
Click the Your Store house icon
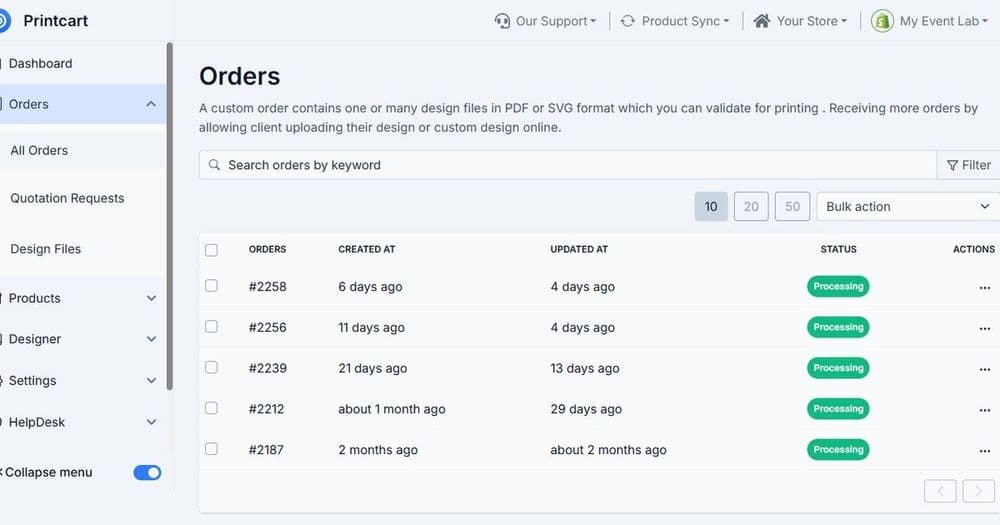pyautogui.click(x=761, y=21)
